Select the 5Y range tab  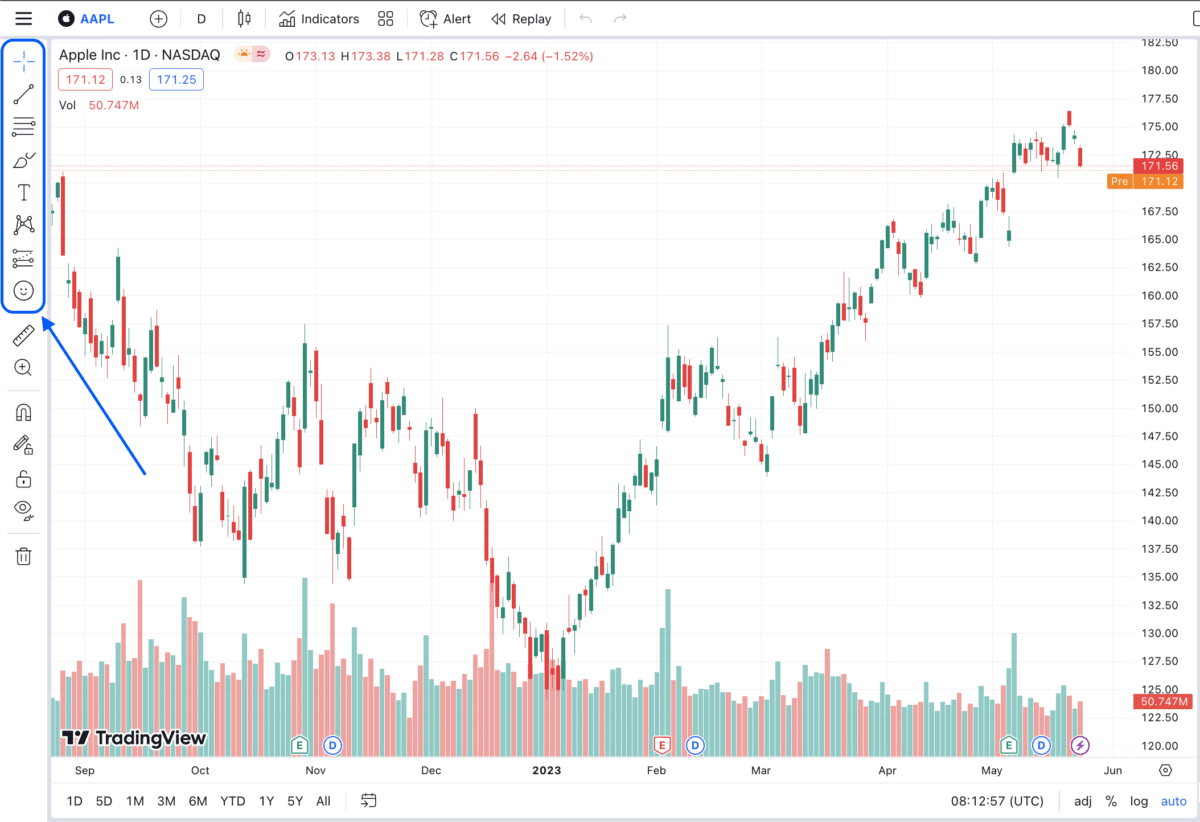point(295,801)
